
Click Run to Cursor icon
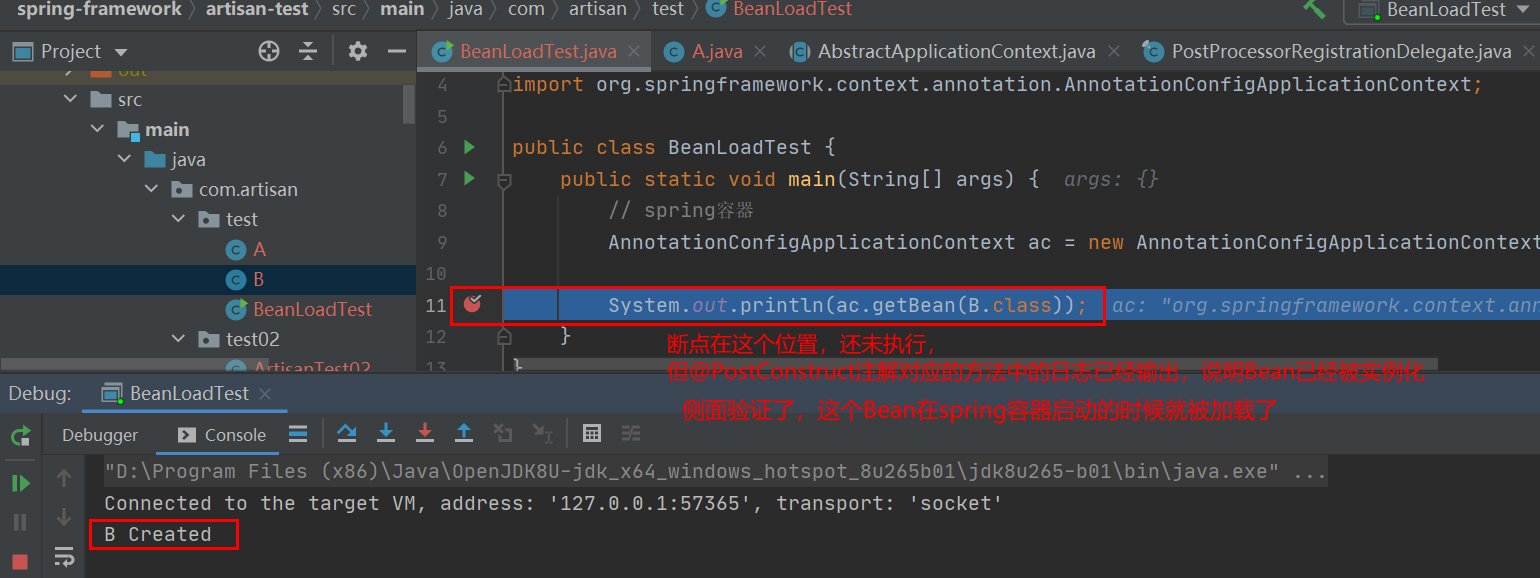[542, 433]
